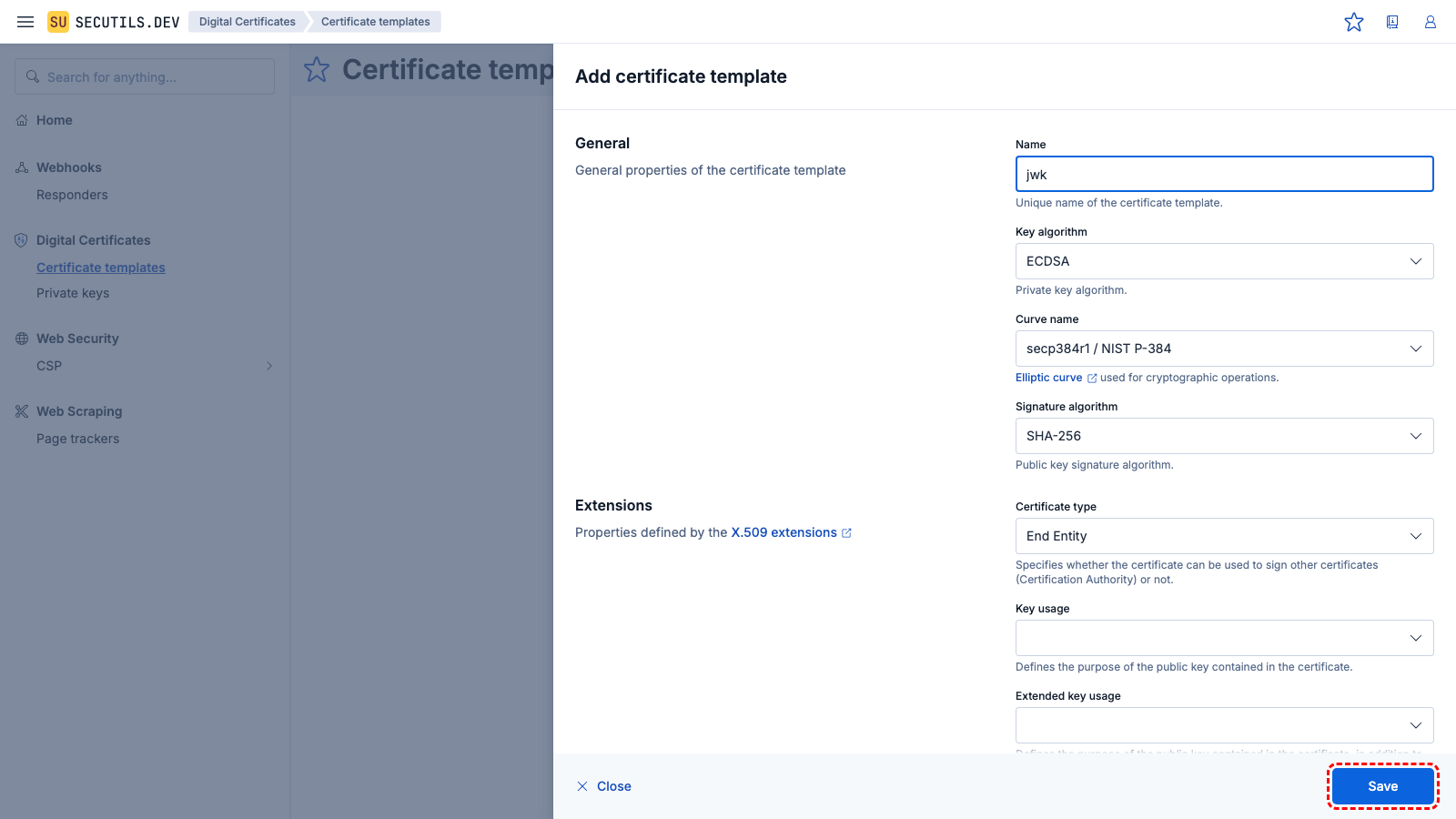Open the X.509 extensions link
The height and width of the screenshot is (819, 1456).
(x=784, y=532)
